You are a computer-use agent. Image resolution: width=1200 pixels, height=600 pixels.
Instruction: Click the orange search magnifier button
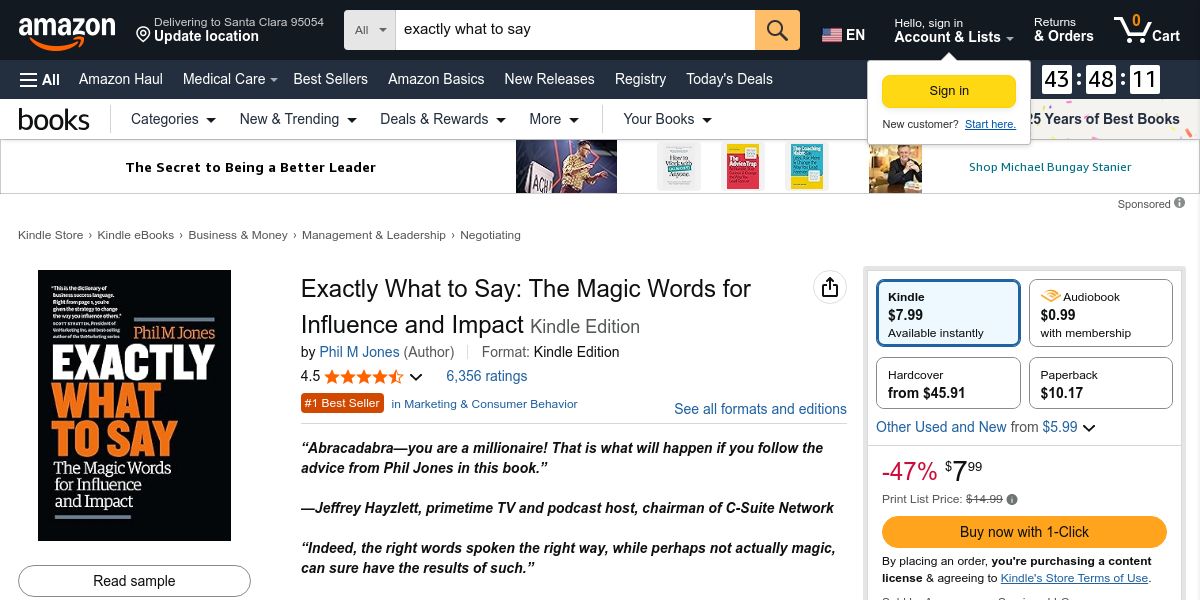[777, 30]
